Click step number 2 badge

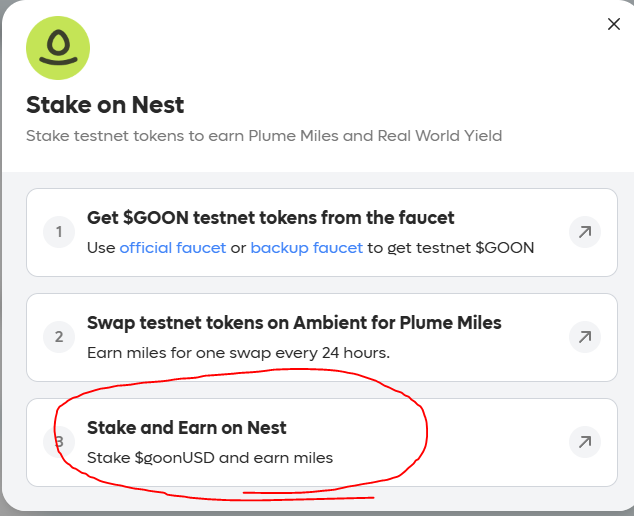pos(59,337)
